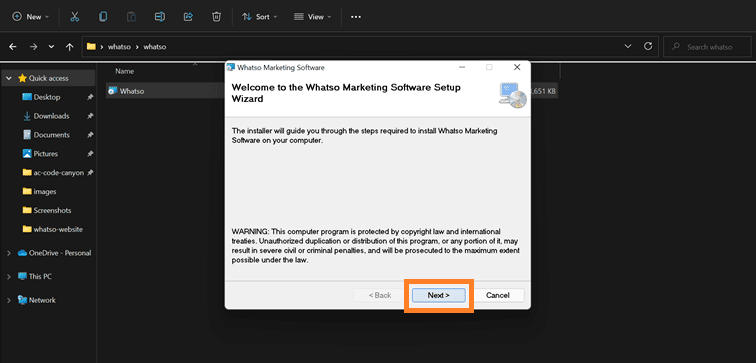Click the Name column header
756x363 pixels.
tap(125, 71)
